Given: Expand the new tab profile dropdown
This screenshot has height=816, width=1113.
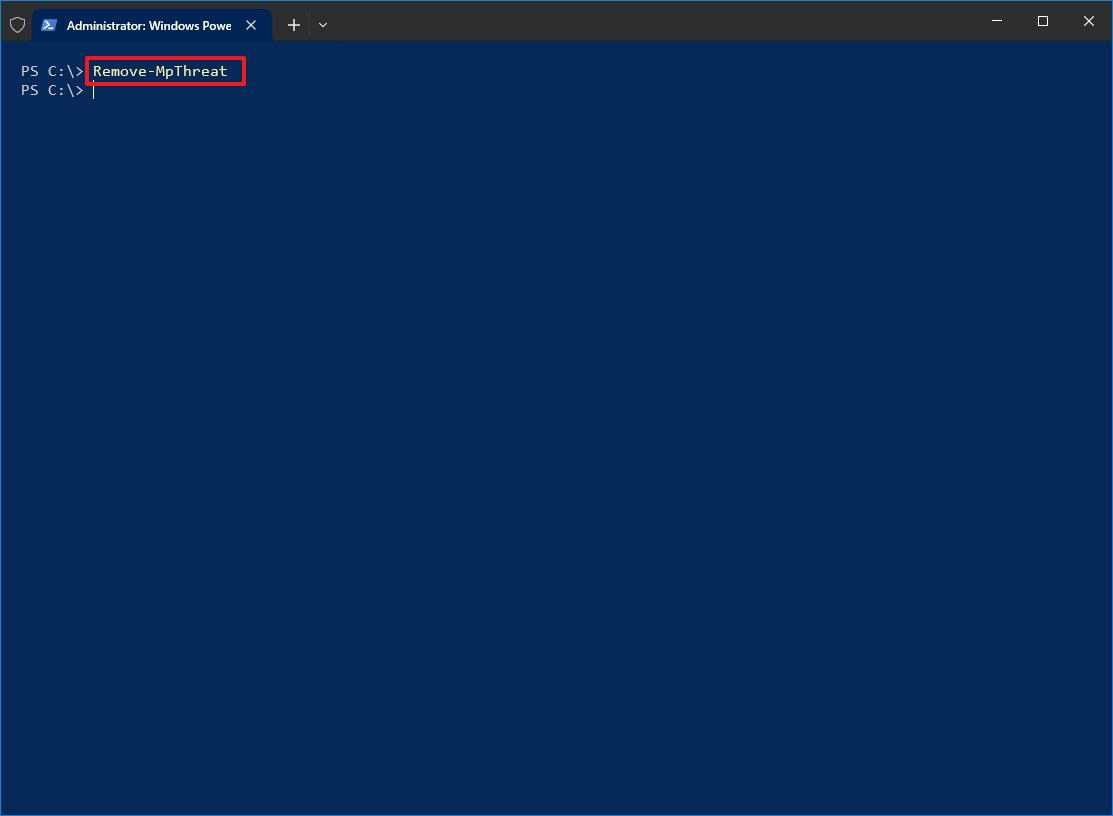Looking at the screenshot, I should 323,26.
